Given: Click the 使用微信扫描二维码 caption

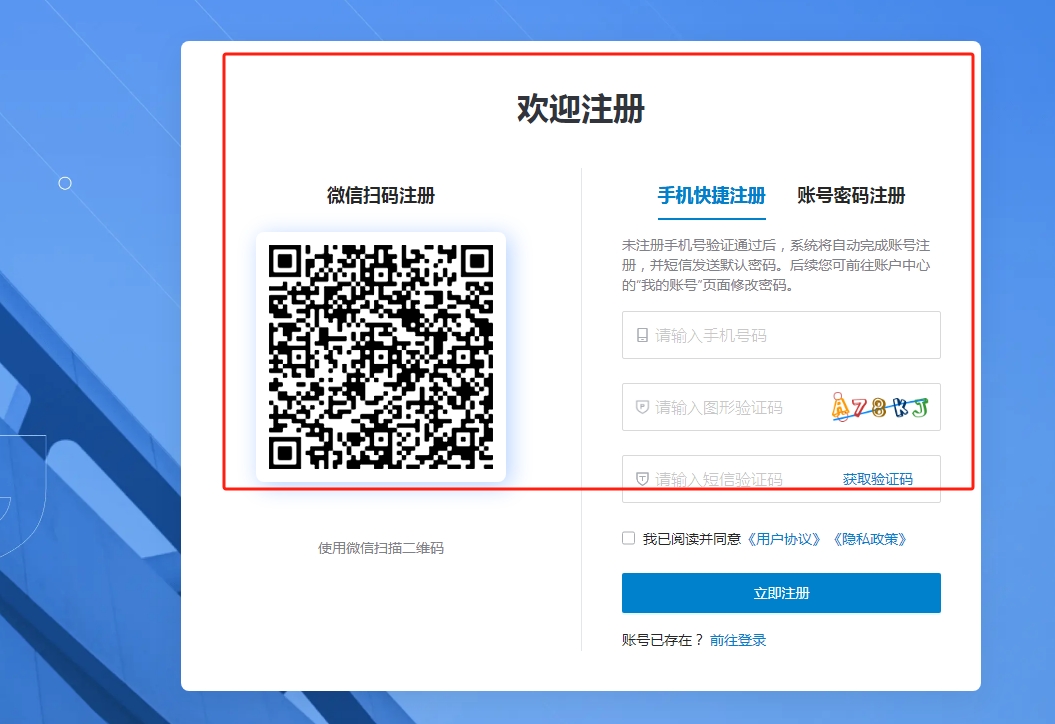Looking at the screenshot, I should [381, 548].
